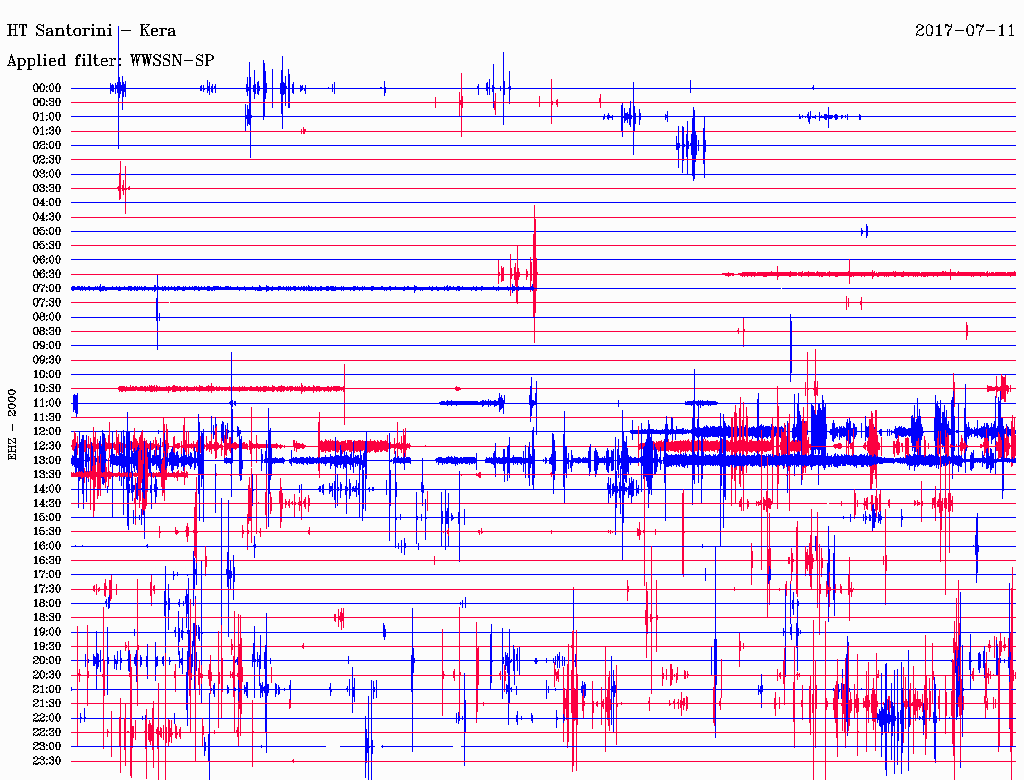Viewport: 1024px width, 780px height.
Task: Select the 21:00 time row label
Action: pyautogui.click(x=47, y=689)
